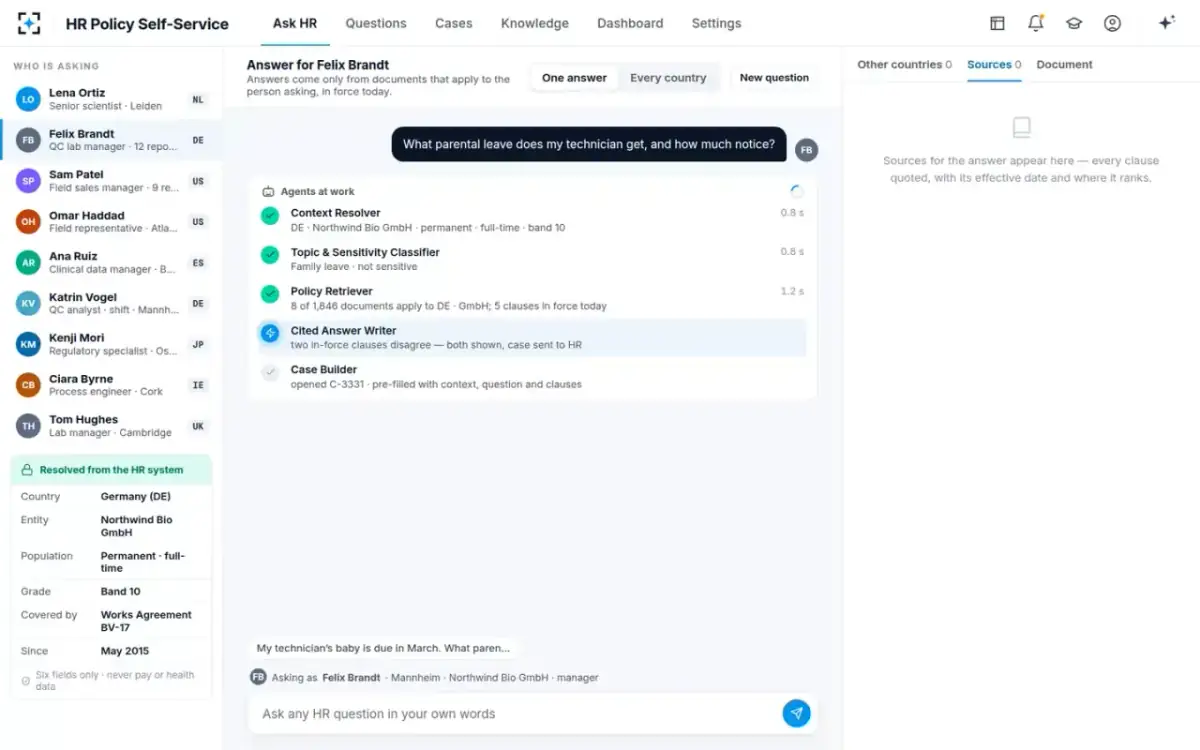This screenshot has width=1200, height=750.
Task: Click the IE country badge for Ciara Byrne
Action: 198,386
